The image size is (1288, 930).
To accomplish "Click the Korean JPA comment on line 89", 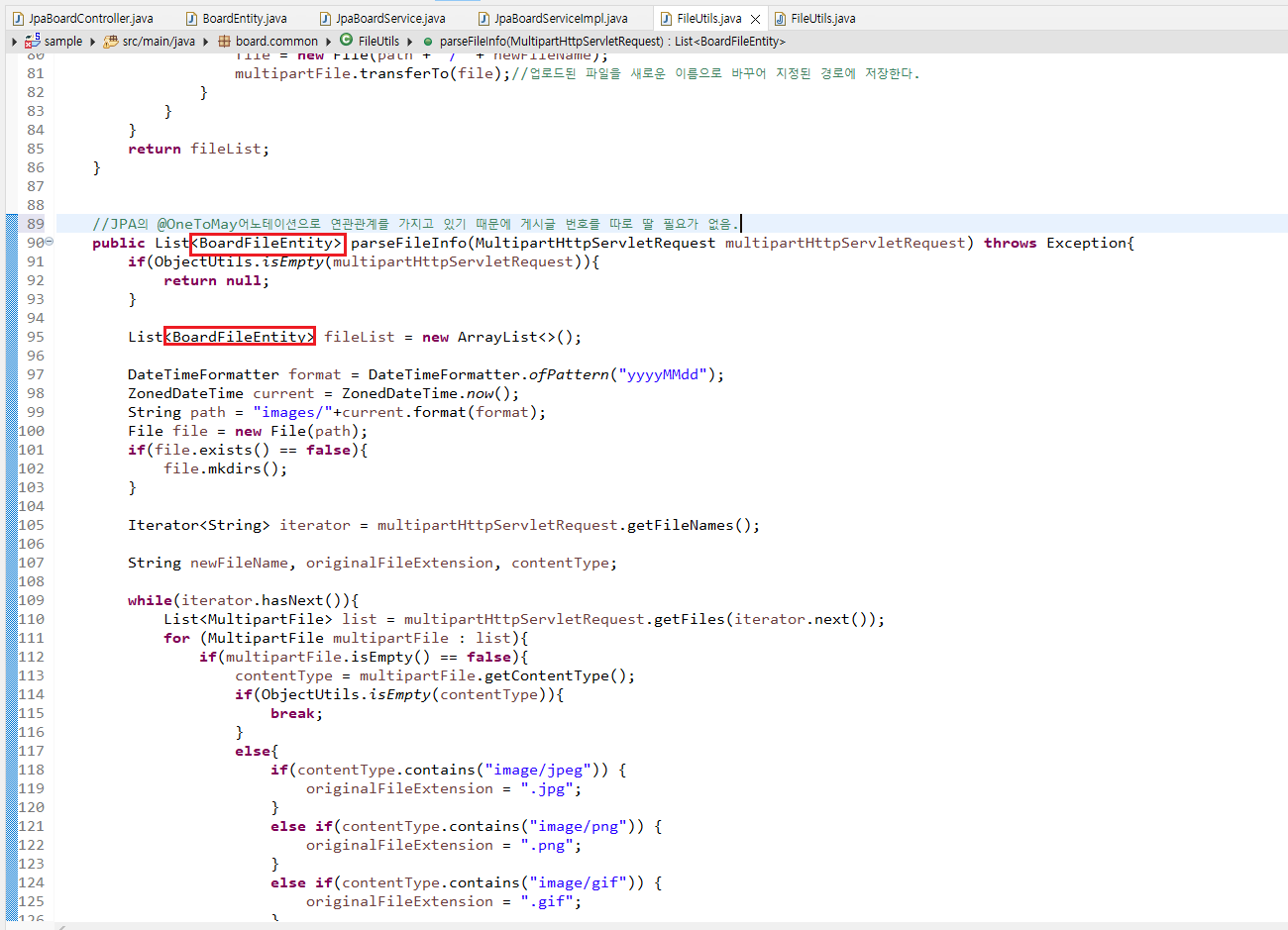I will (x=416, y=224).
